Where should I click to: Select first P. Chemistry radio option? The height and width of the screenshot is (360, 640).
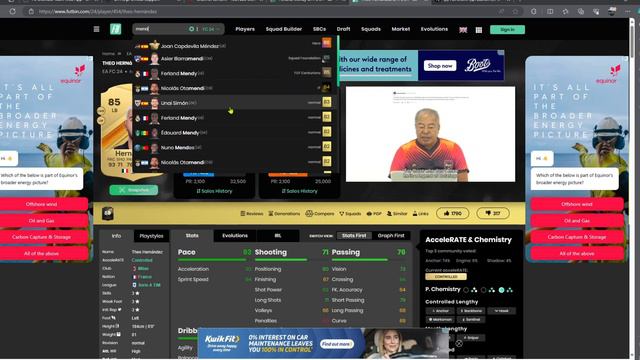(x=466, y=290)
